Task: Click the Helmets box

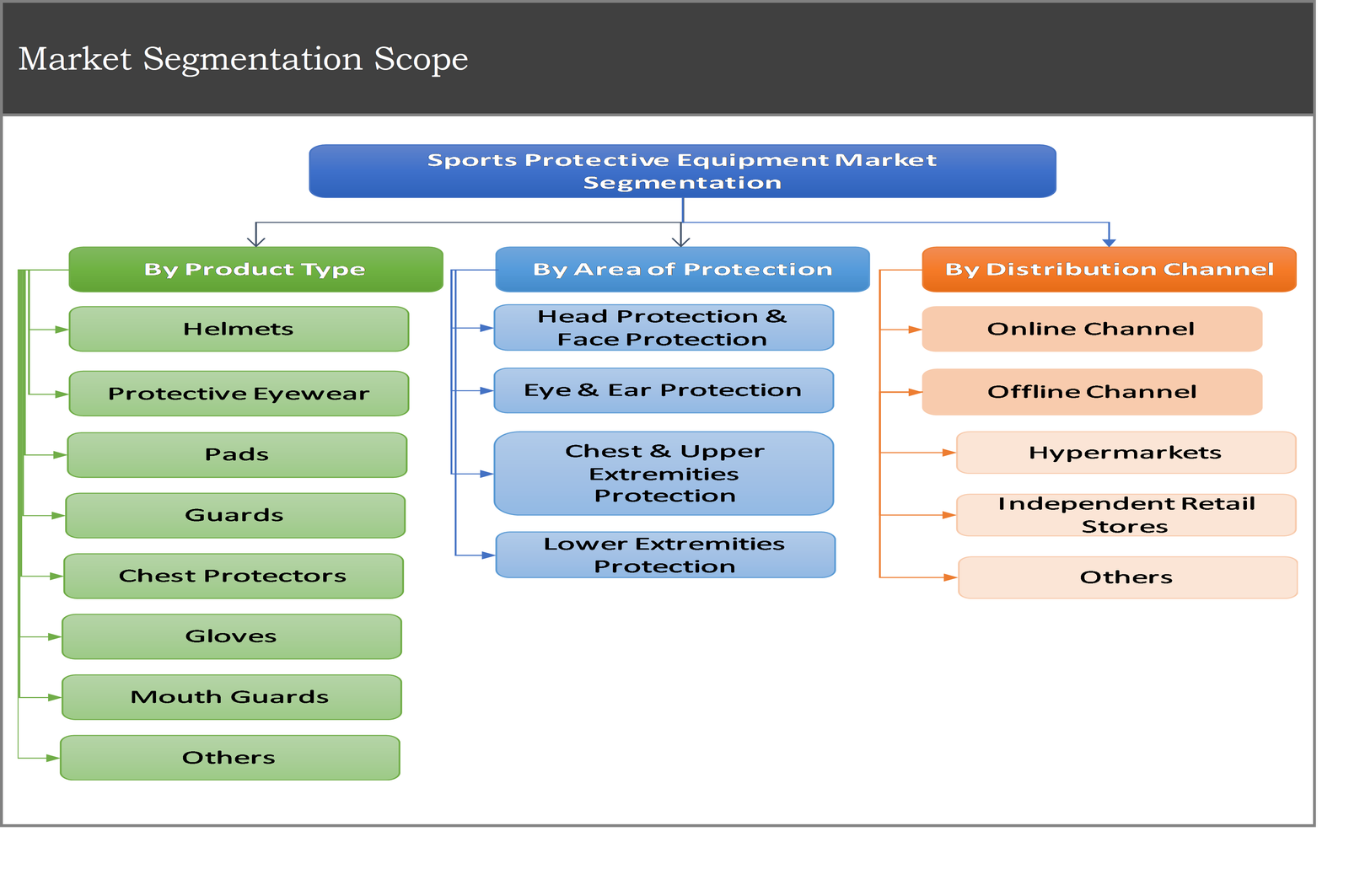Action: point(239,329)
